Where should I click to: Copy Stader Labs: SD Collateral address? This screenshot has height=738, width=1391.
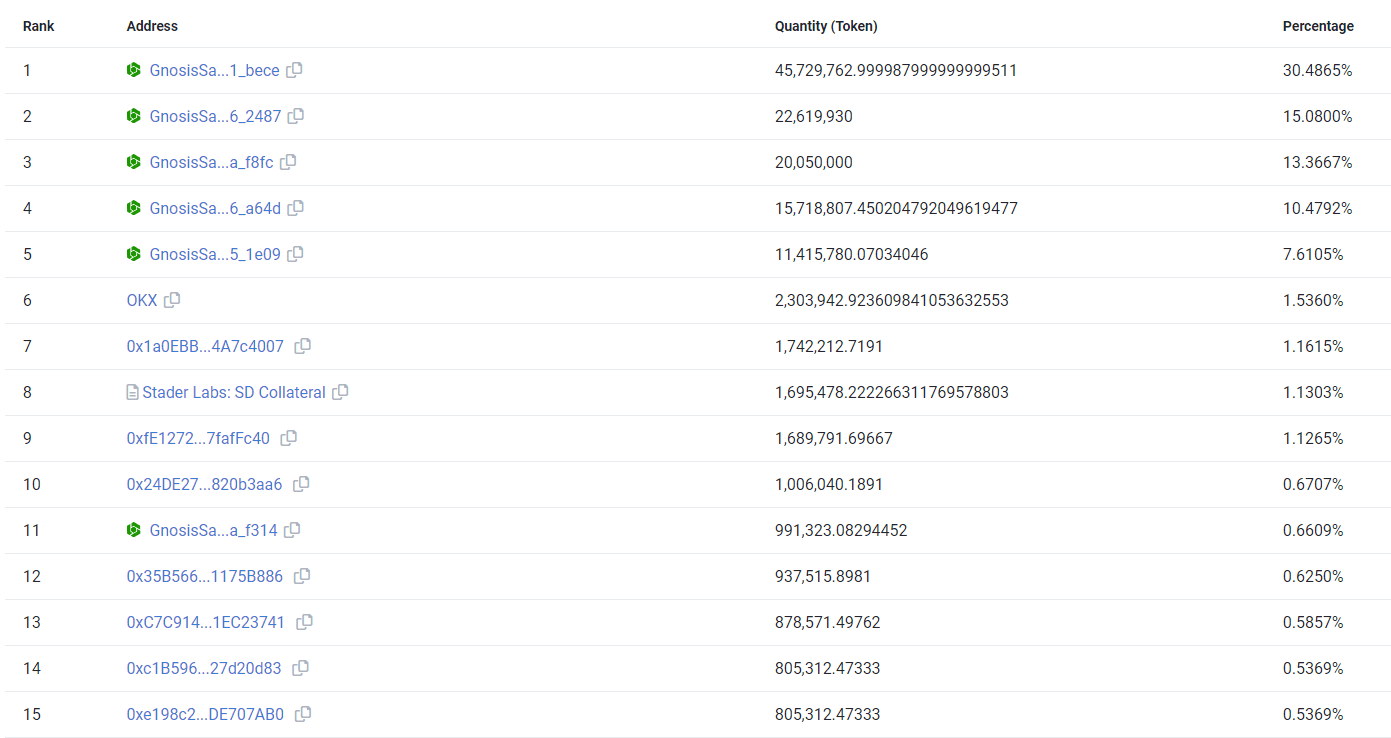pyautogui.click(x=340, y=392)
